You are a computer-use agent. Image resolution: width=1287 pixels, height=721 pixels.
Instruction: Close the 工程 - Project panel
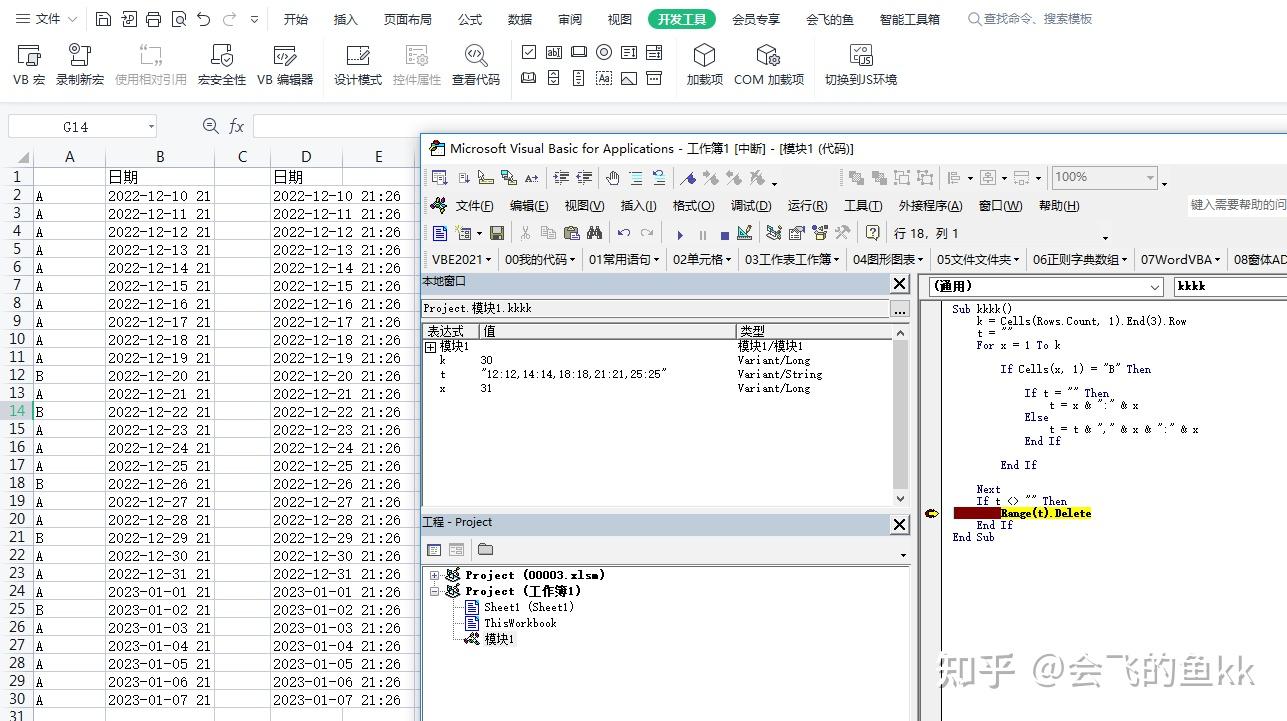(x=899, y=524)
